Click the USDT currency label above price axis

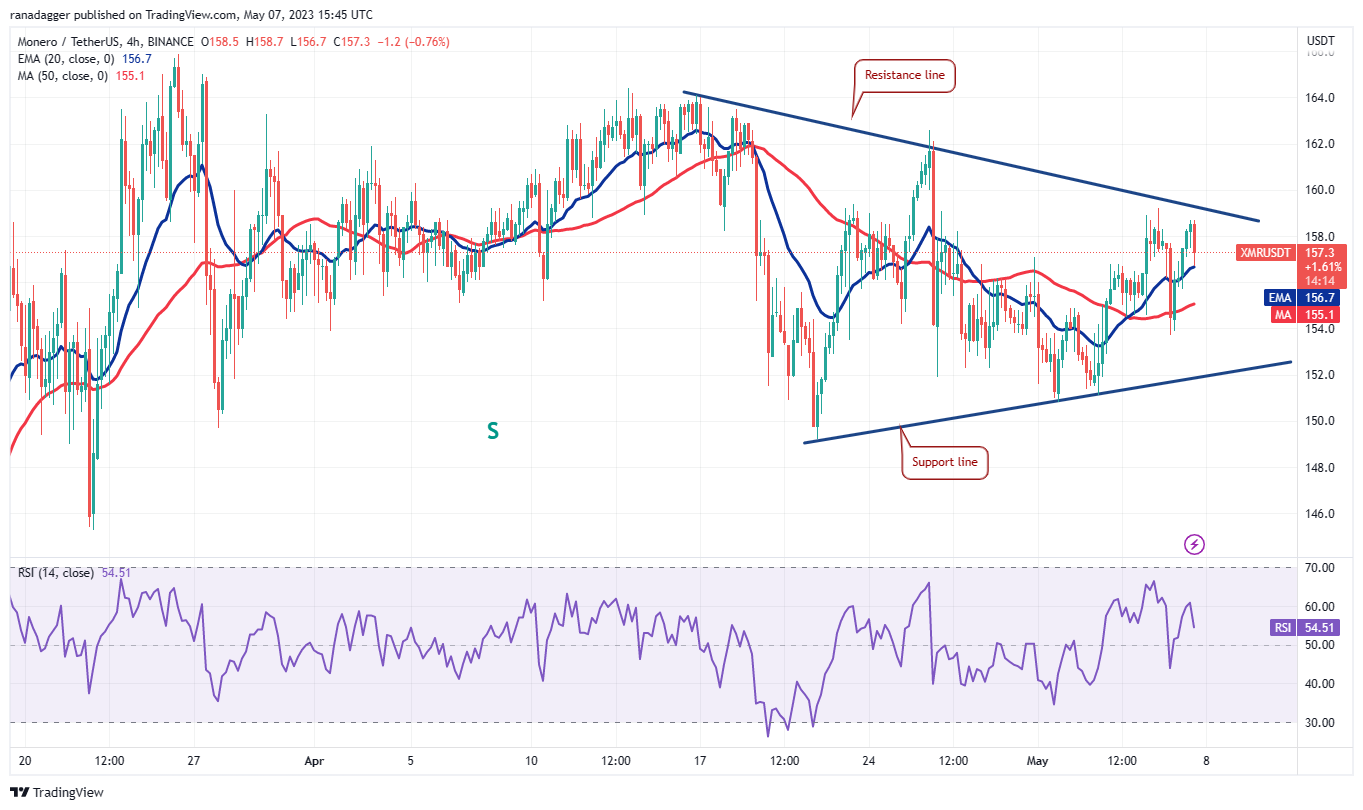pyautogui.click(x=1321, y=40)
